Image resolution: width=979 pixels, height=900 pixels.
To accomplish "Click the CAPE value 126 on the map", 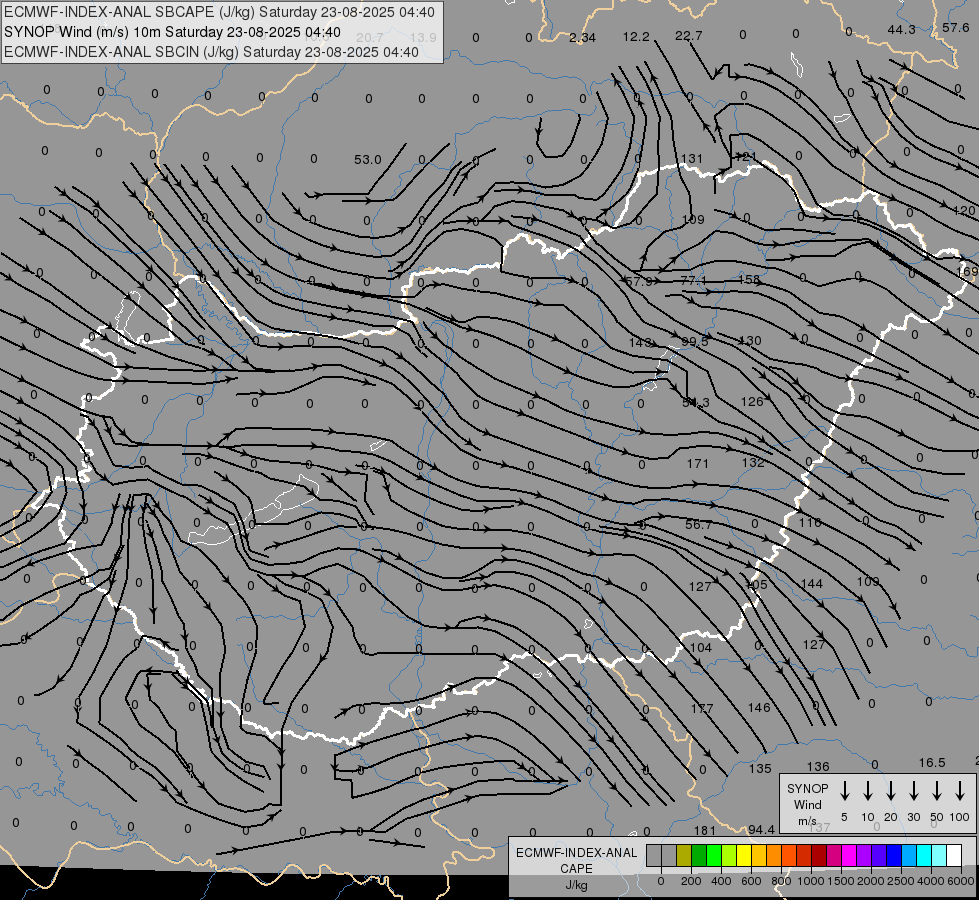I will pyautogui.click(x=752, y=402).
